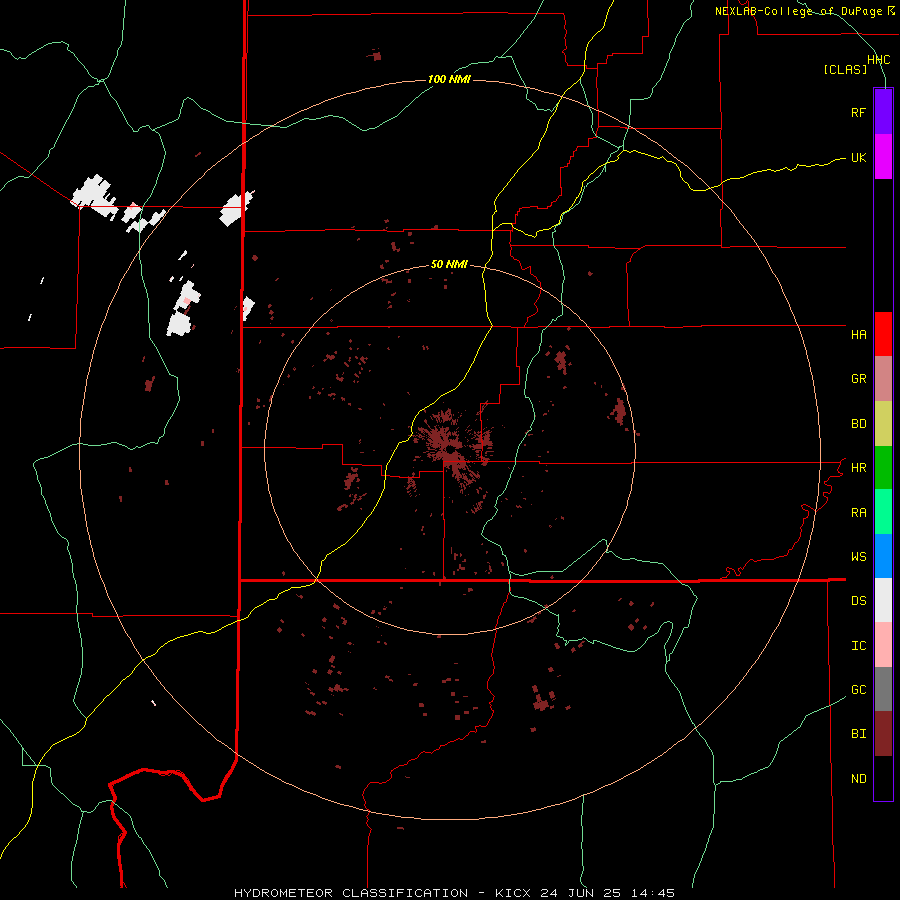Image resolution: width=900 pixels, height=900 pixels.
Task: Click the BD yellow legend swatch
Action: point(883,424)
